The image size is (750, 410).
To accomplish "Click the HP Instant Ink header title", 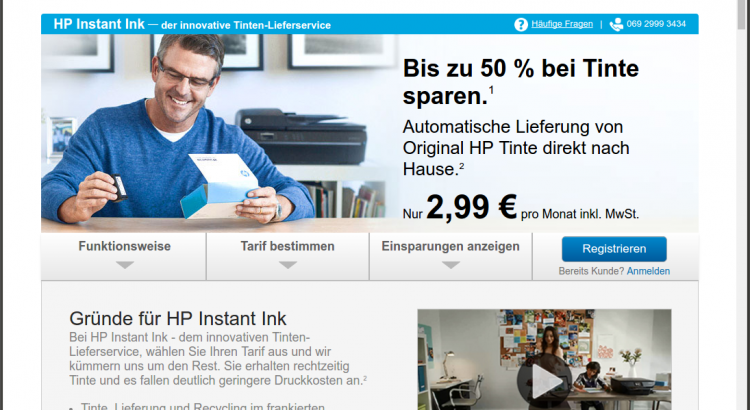I will click(x=99, y=24).
